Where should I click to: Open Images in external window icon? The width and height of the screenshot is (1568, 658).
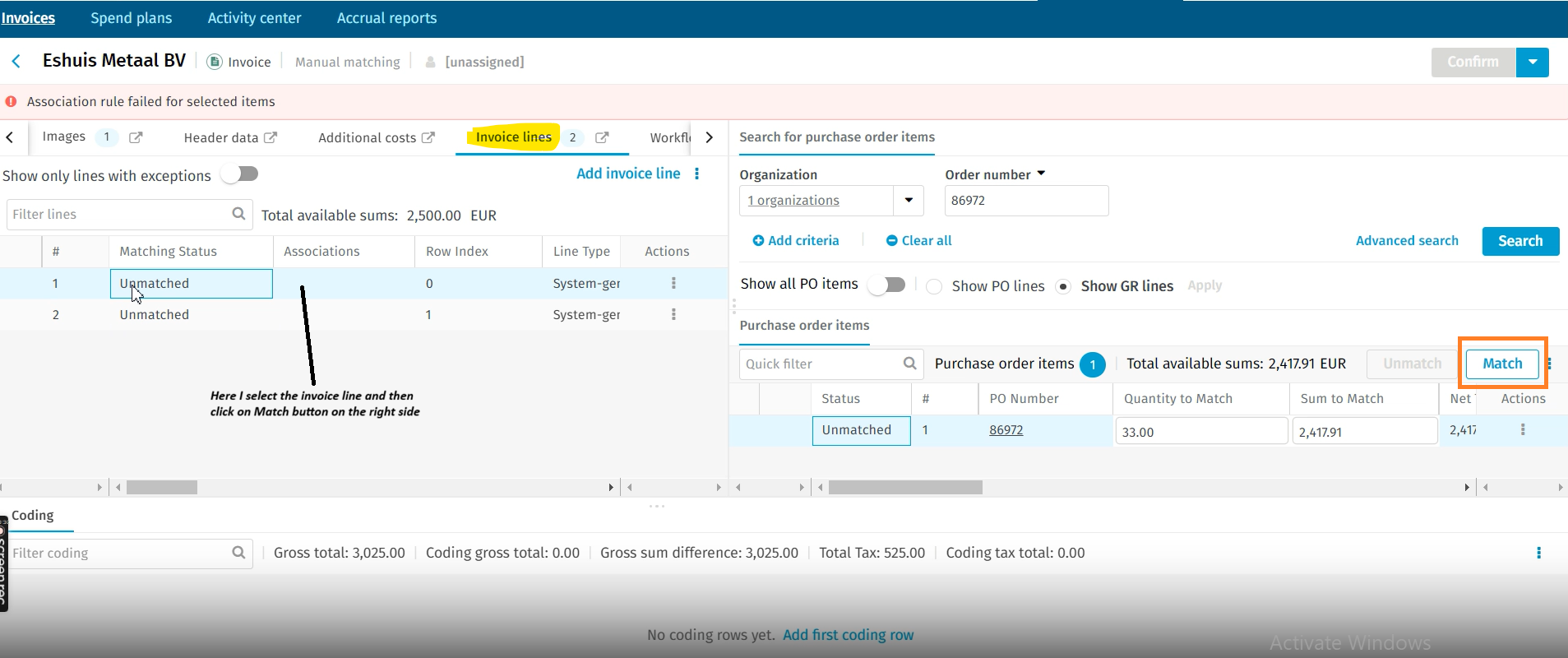click(x=136, y=137)
